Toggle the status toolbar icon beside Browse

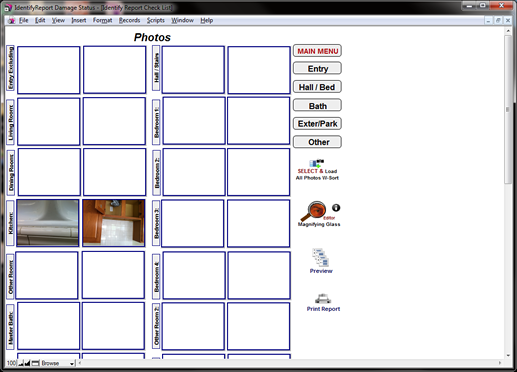[35, 363]
